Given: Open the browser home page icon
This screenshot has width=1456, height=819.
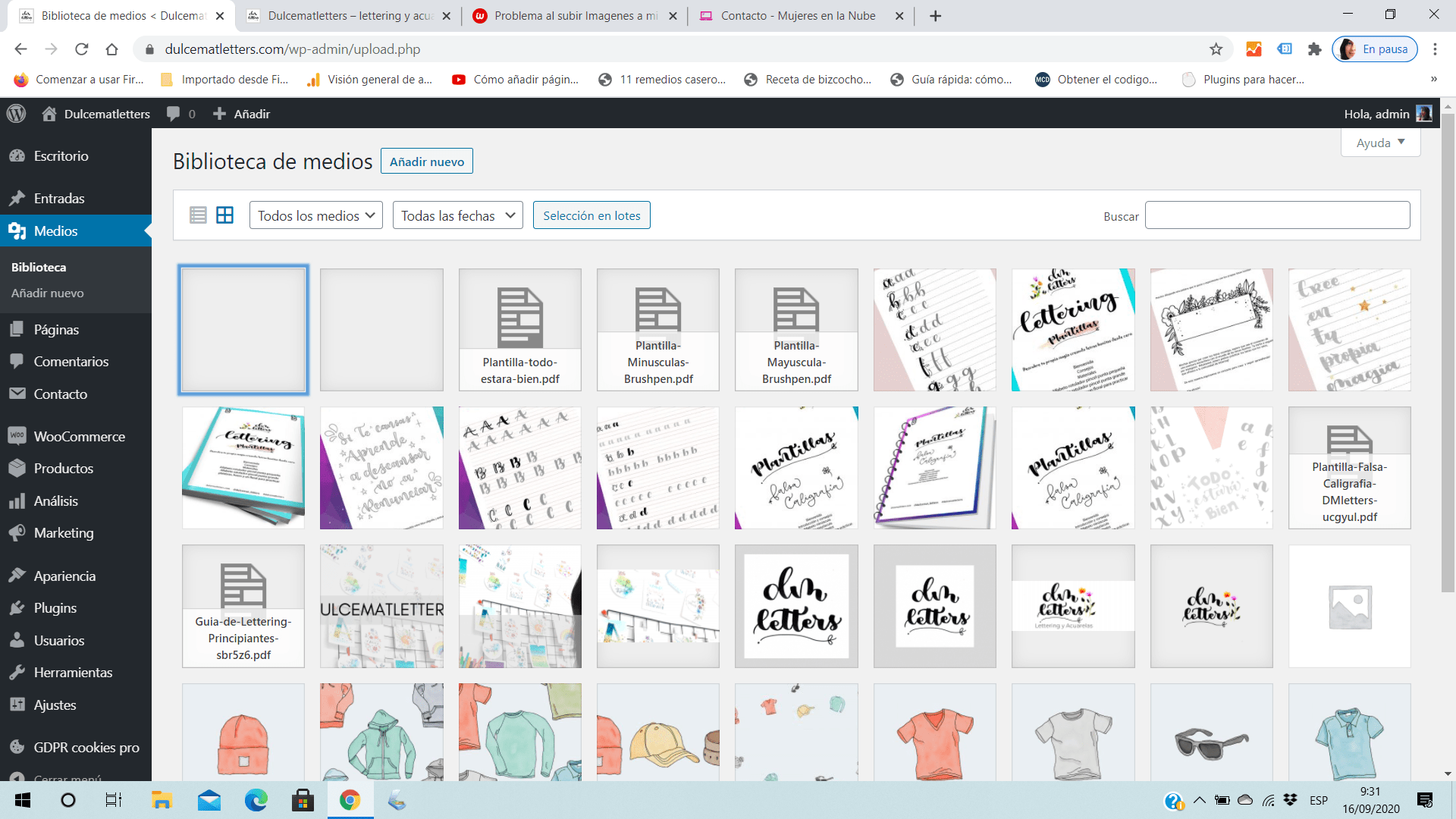Looking at the screenshot, I should tap(111, 49).
